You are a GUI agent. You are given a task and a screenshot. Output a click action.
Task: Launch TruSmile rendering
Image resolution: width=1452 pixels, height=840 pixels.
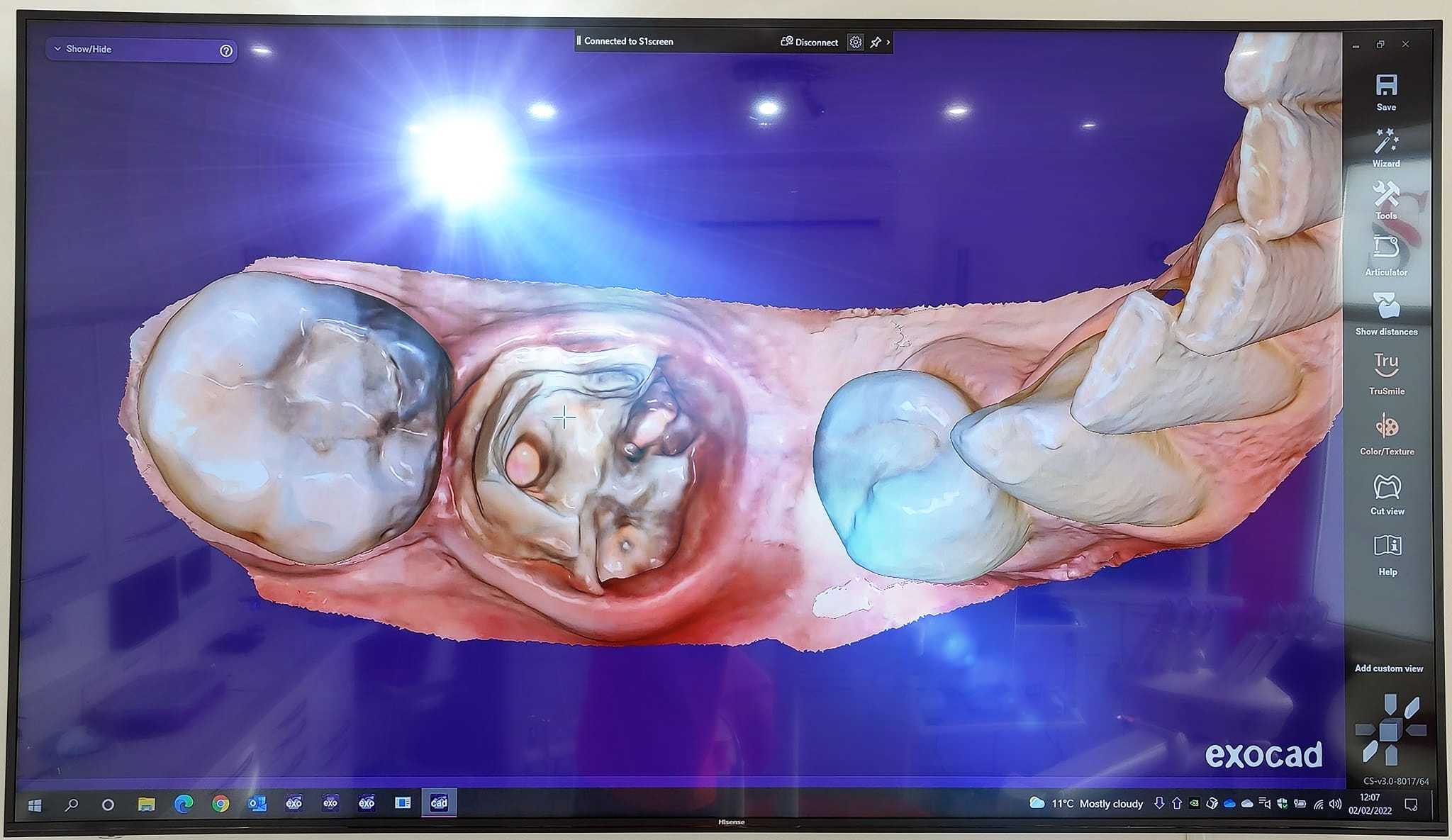1386,365
